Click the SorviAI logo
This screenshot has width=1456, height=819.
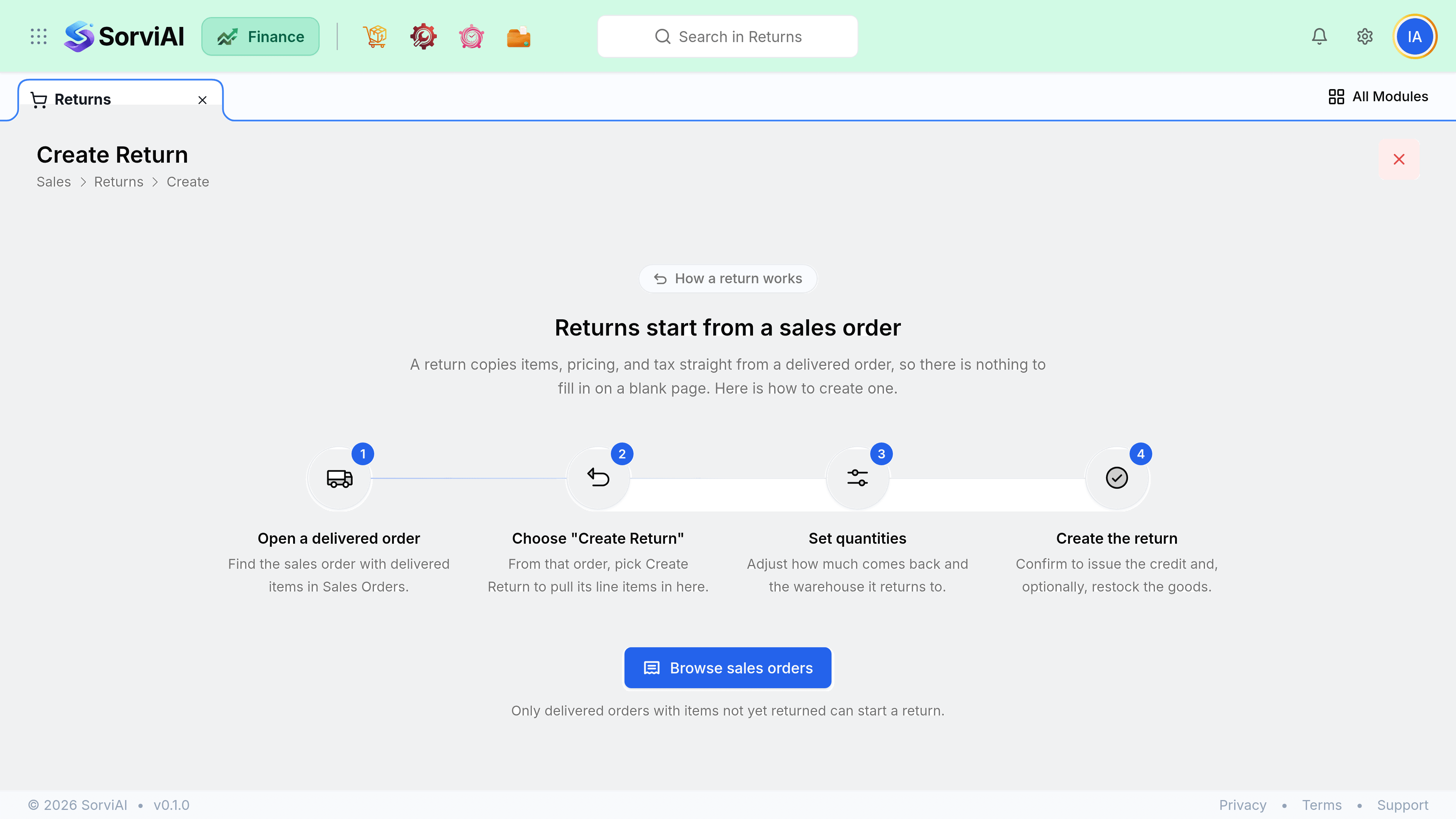pos(124,37)
